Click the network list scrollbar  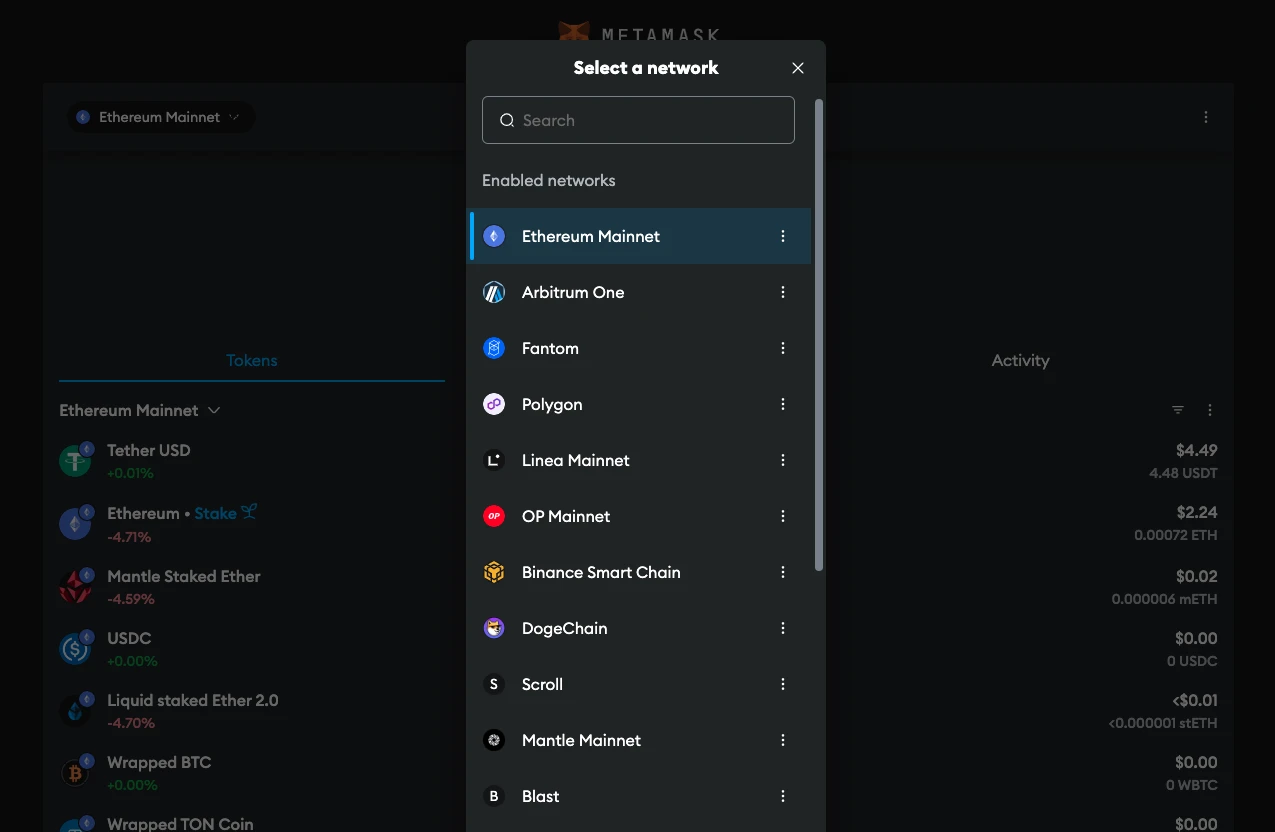(x=819, y=335)
